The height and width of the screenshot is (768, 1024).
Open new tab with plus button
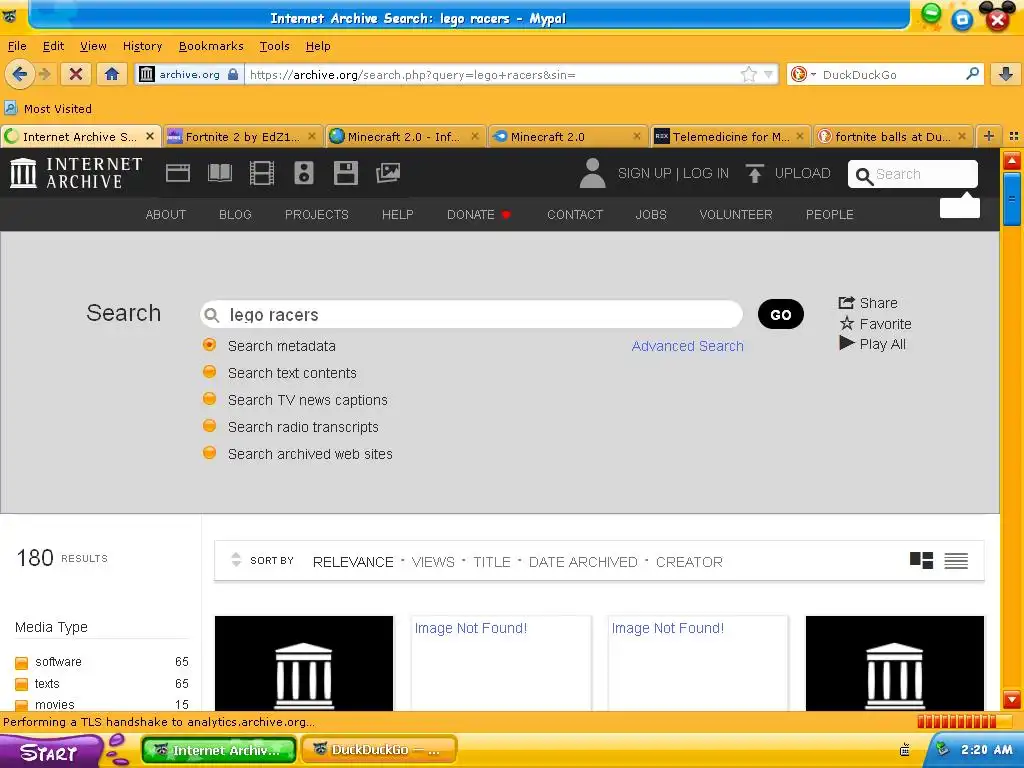tap(989, 136)
